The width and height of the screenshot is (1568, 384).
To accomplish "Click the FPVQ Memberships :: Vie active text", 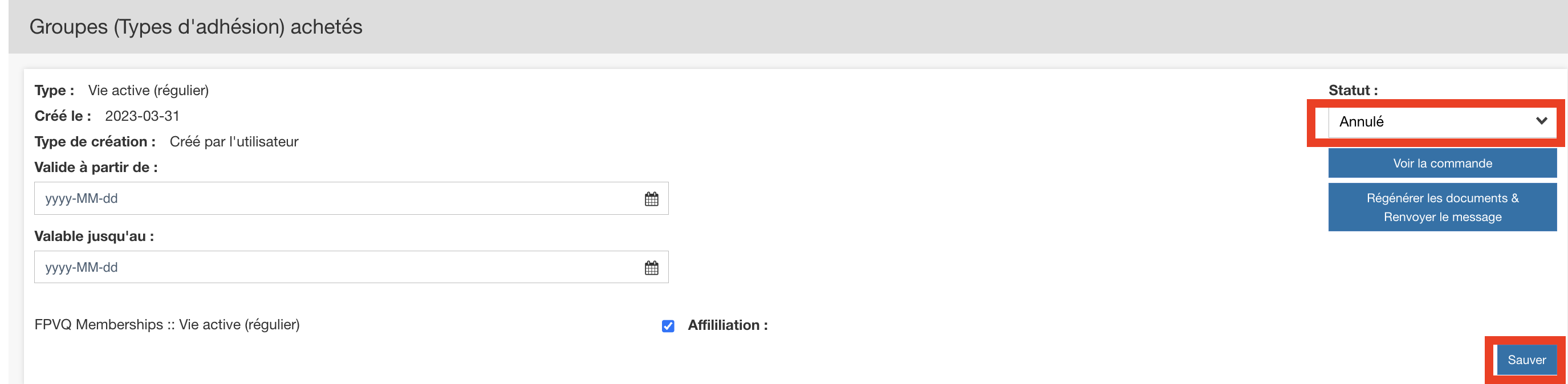I will click(167, 324).
